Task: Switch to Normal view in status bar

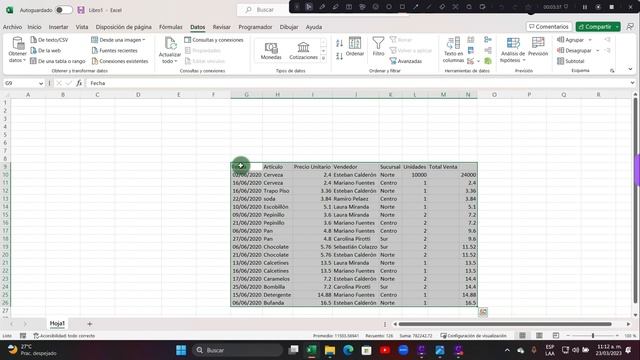Action: [522, 336]
